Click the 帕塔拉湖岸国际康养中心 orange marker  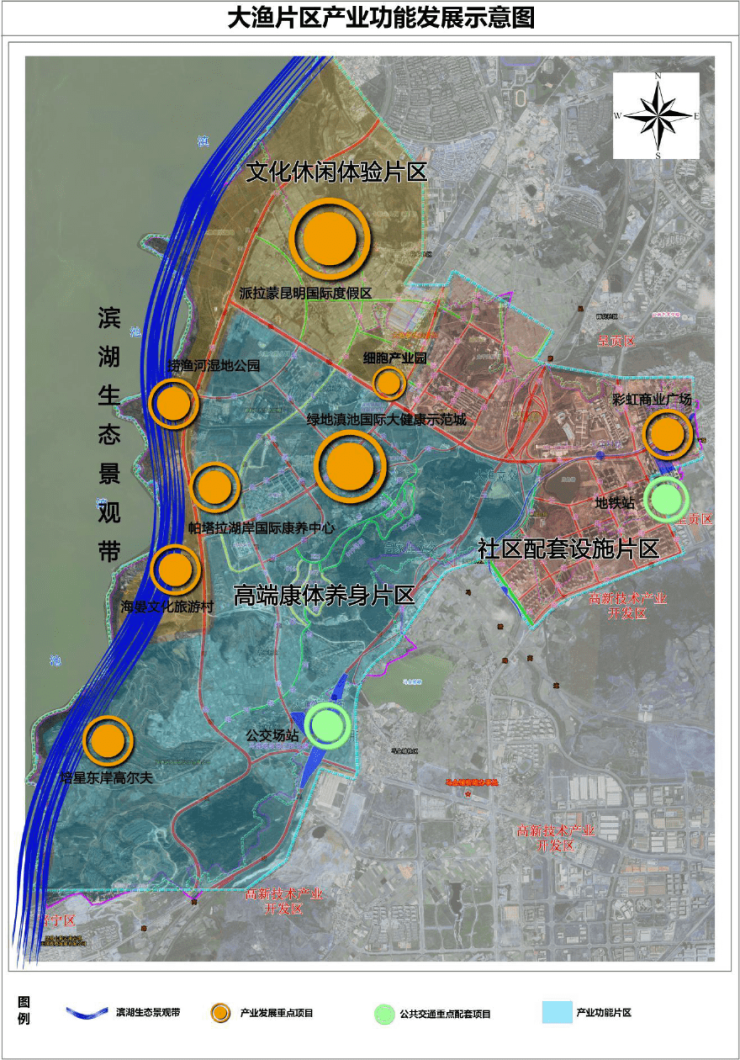click(214, 487)
